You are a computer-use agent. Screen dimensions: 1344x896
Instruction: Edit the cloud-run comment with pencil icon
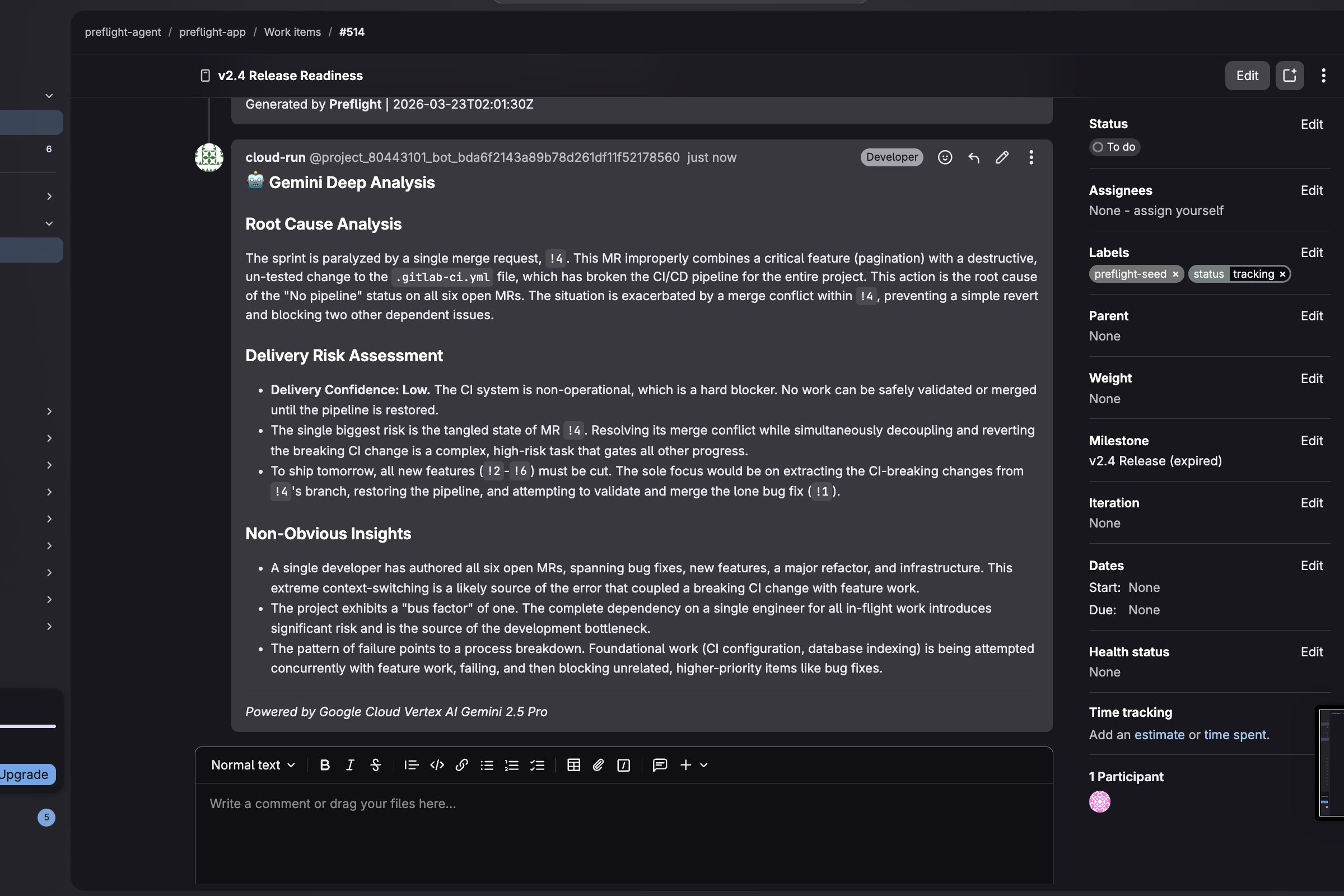[x=1002, y=157]
